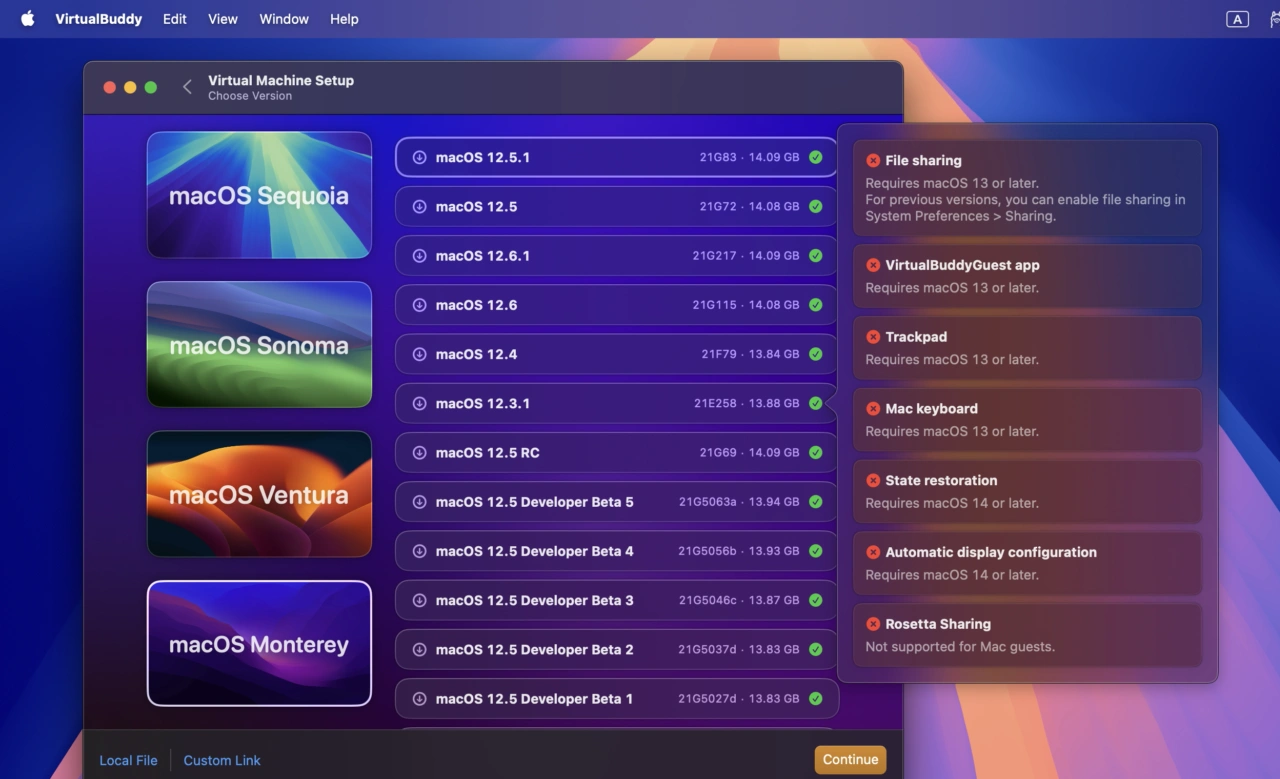
Task: Click the back chevron in setup header
Action: [x=187, y=87]
